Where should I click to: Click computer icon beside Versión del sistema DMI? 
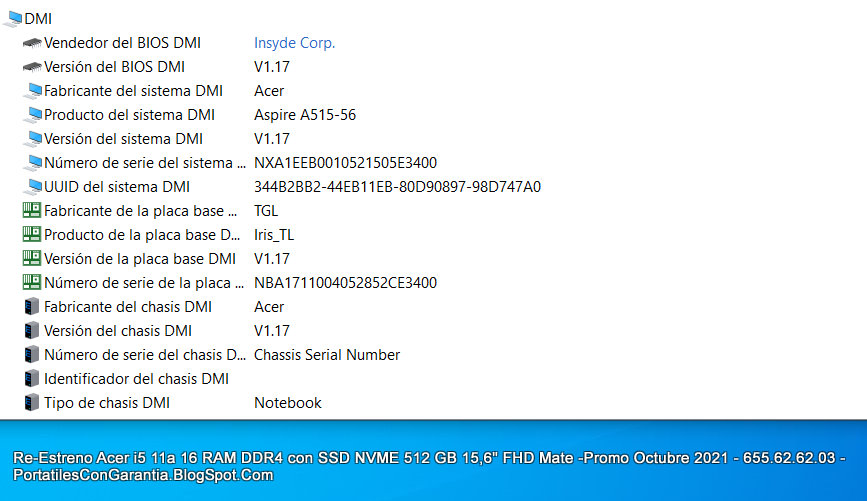coord(33,139)
